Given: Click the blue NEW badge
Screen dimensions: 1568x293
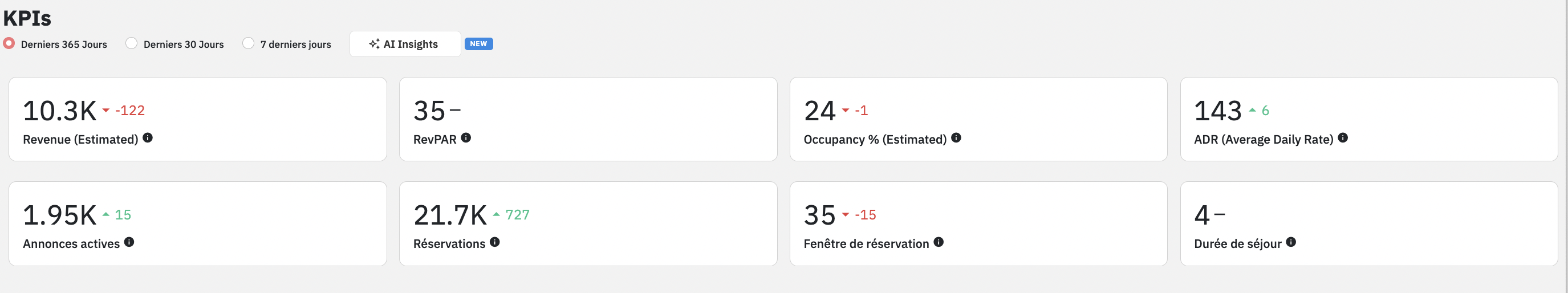Looking at the screenshot, I should pos(478,44).
